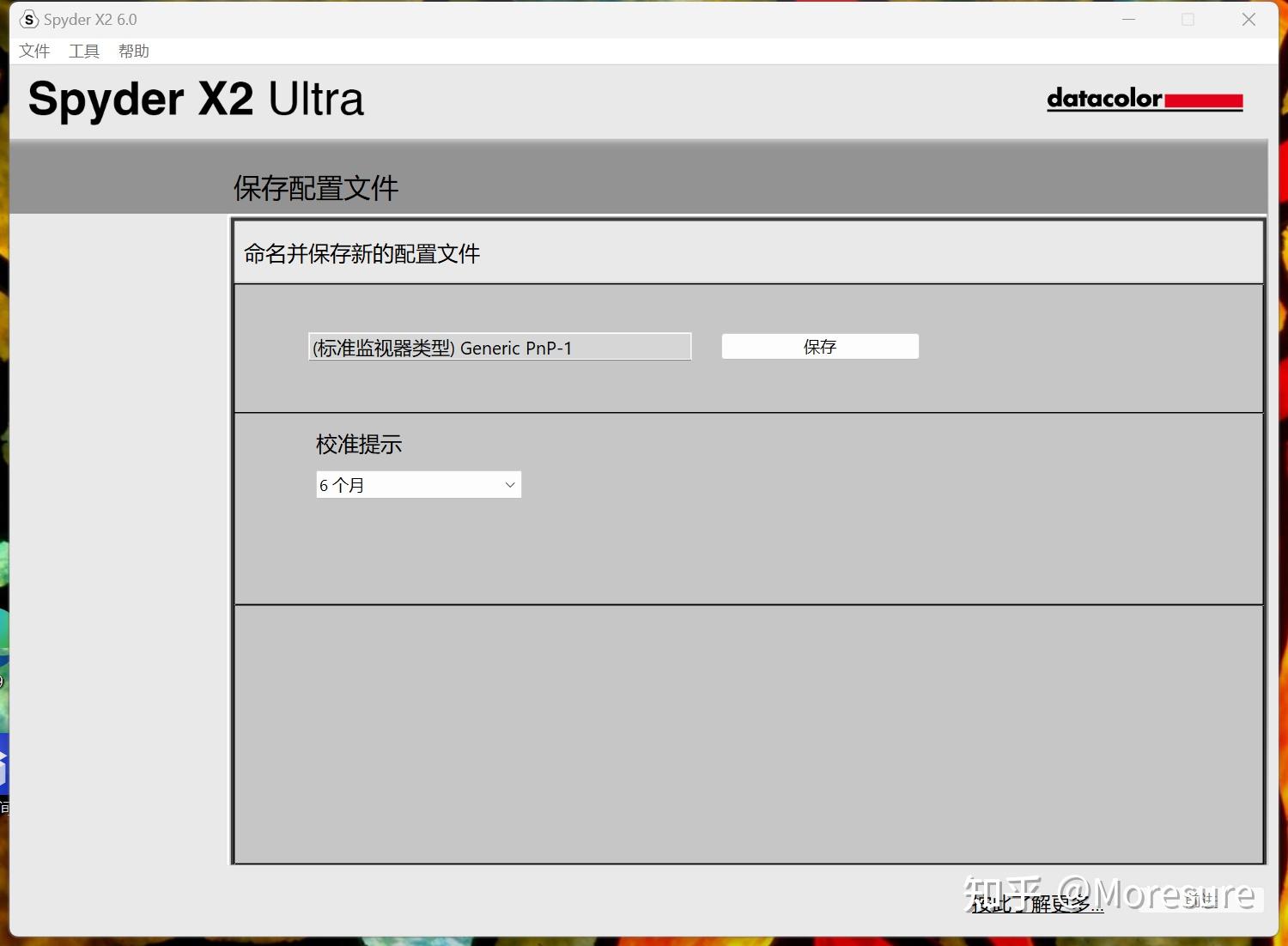Open the 帮助 menu
This screenshot has width=1288, height=946.
point(133,51)
